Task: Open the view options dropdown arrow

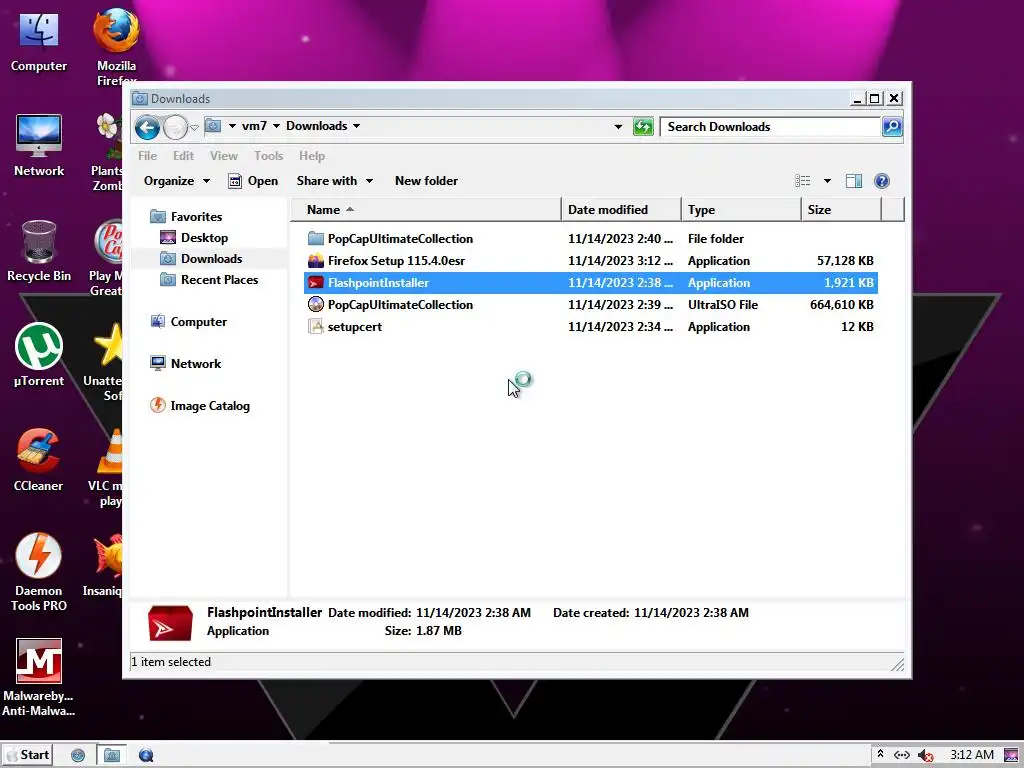Action: [x=827, y=181]
